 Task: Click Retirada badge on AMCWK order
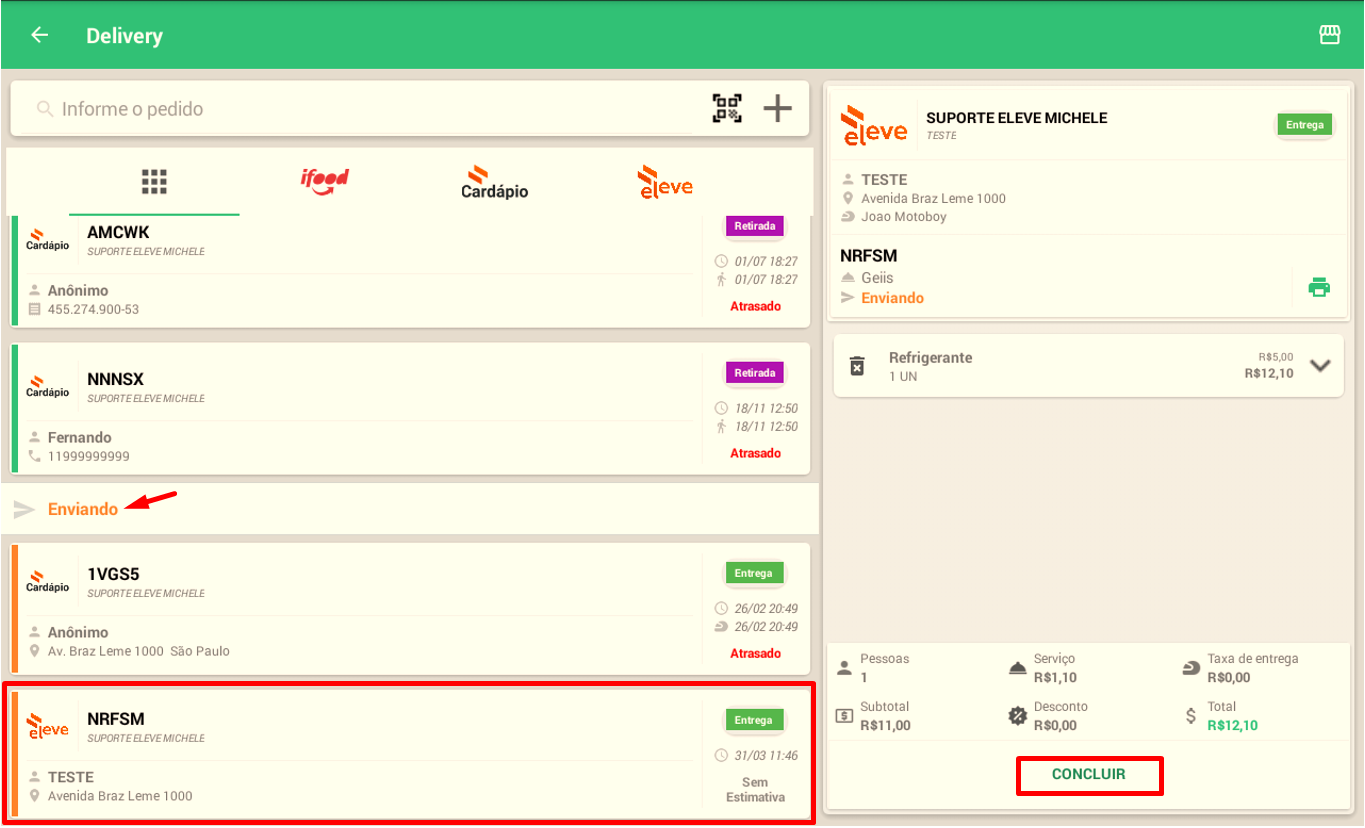[755, 226]
